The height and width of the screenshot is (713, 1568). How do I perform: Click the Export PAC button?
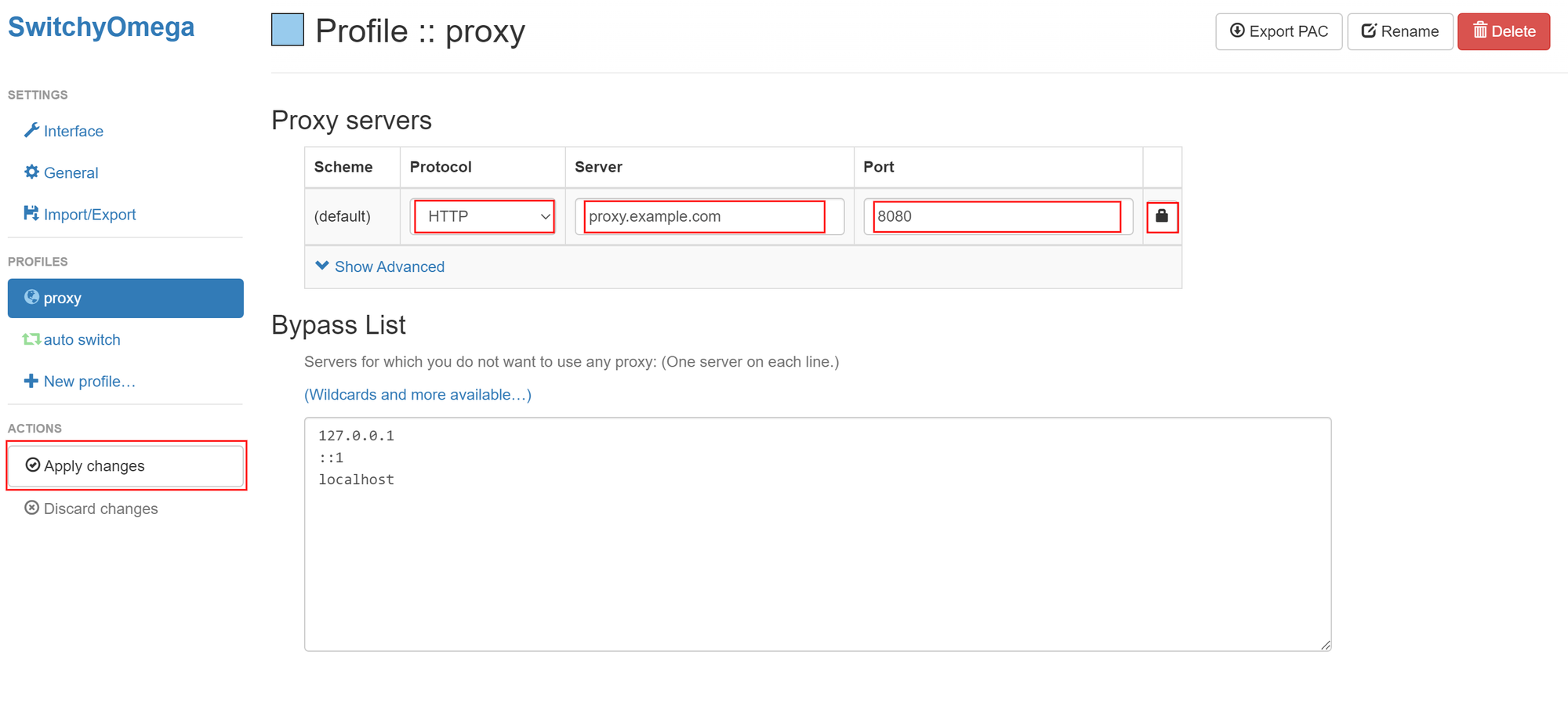coord(1279,31)
